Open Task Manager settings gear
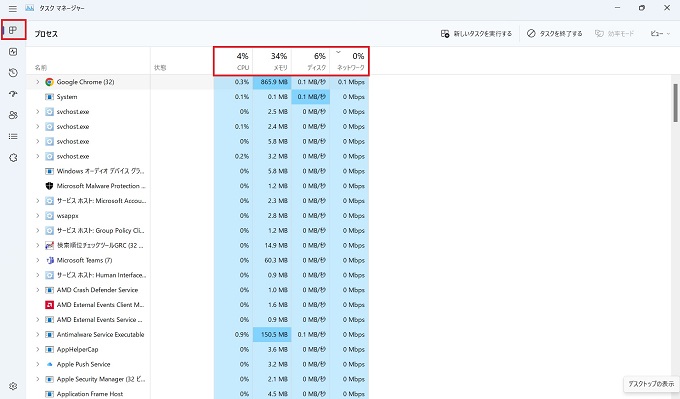 (13, 386)
